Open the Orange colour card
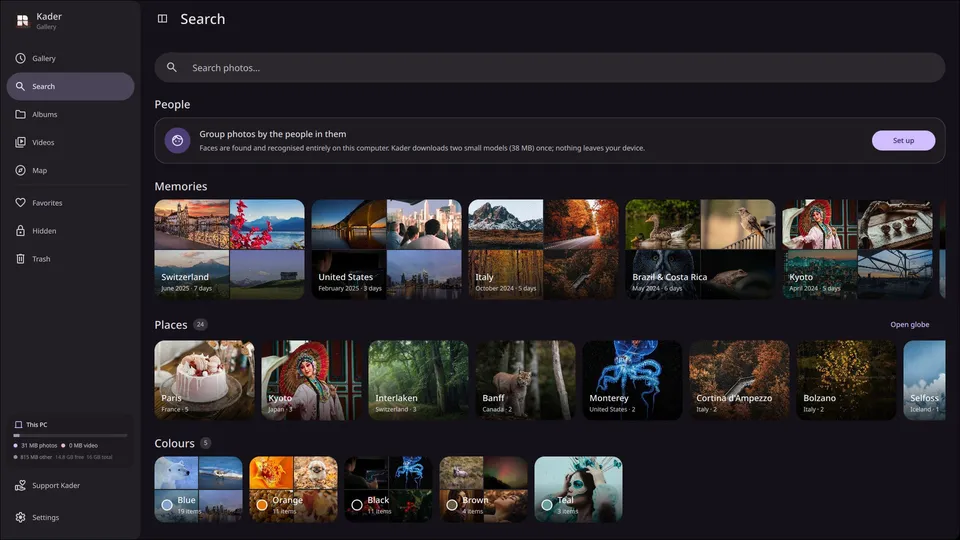This screenshot has height=540, width=960. (x=293, y=489)
